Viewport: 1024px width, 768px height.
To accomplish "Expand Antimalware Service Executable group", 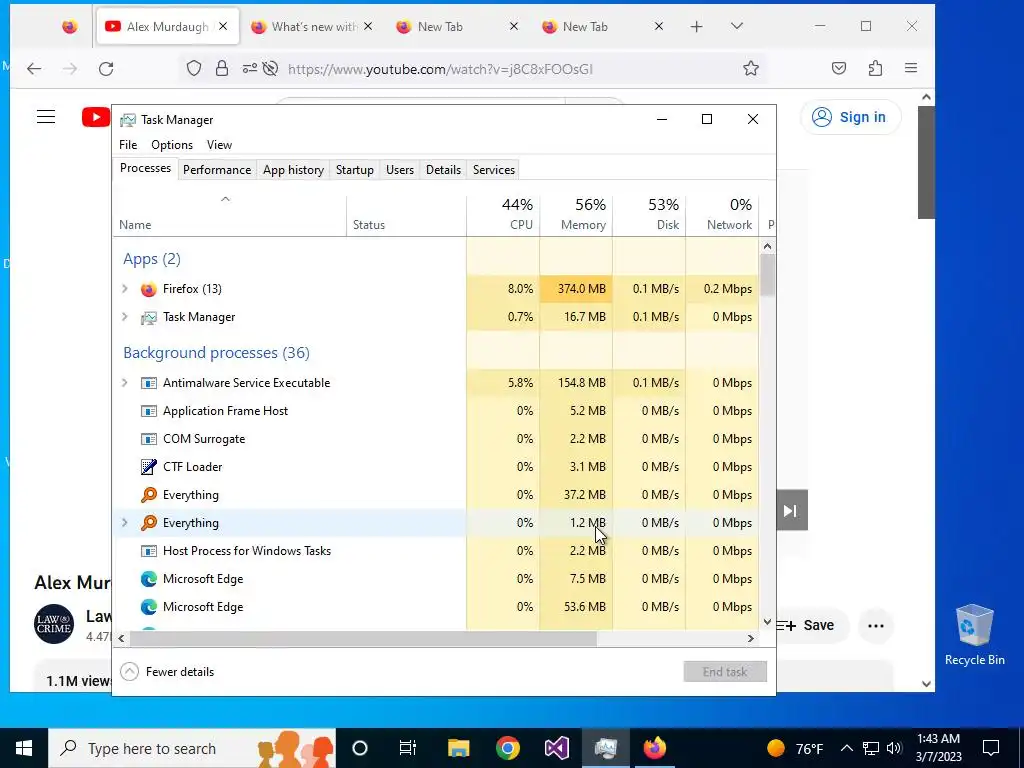I will point(125,383).
